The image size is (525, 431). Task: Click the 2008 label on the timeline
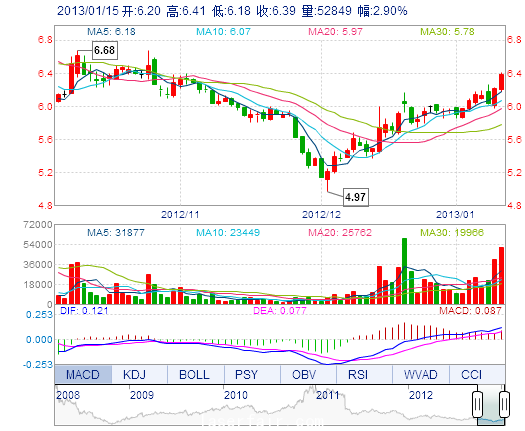click(x=68, y=395)
